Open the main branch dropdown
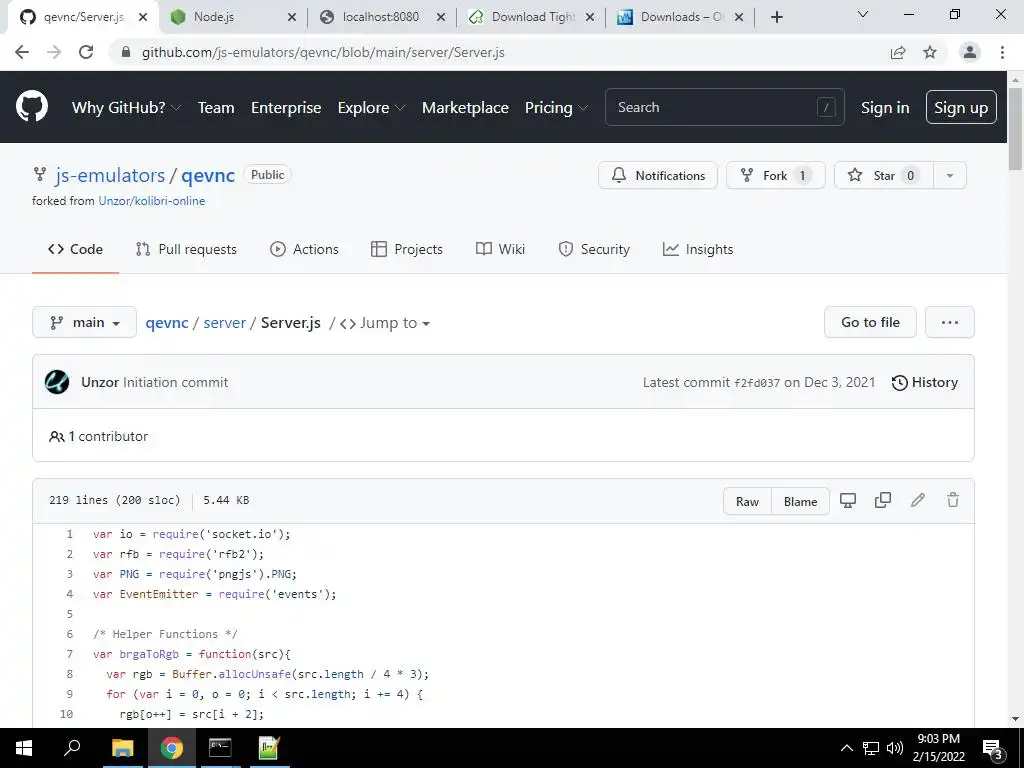 tap(84, 322)
